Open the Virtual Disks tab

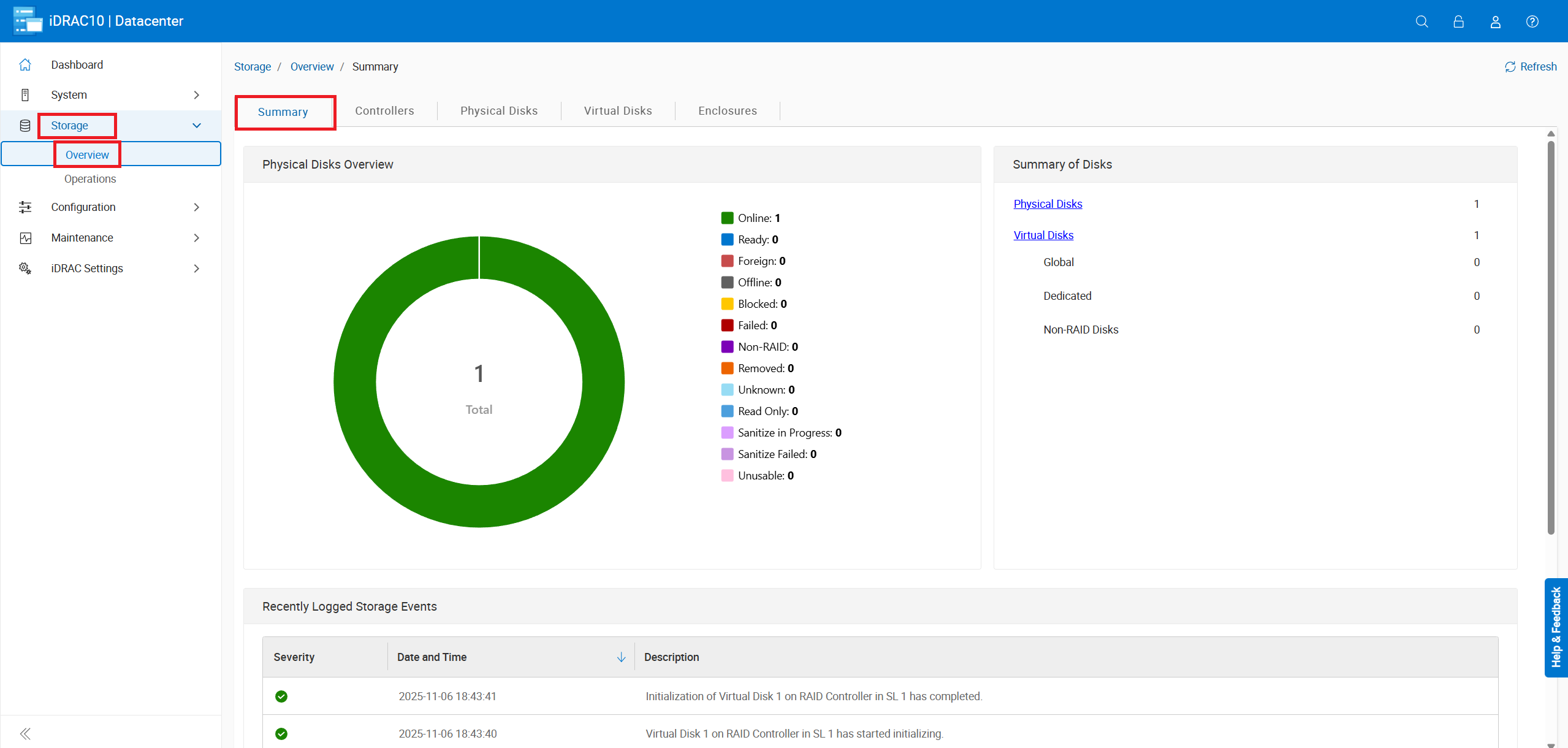(617, 111)
